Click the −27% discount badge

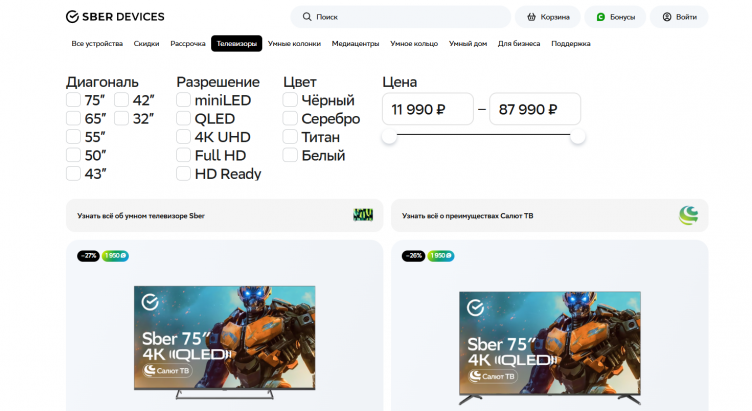click(x=88, y=256)
